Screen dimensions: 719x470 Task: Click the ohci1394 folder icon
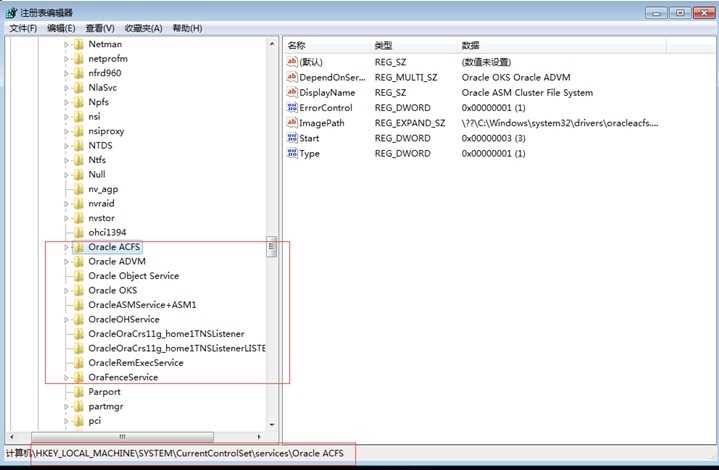79,232
